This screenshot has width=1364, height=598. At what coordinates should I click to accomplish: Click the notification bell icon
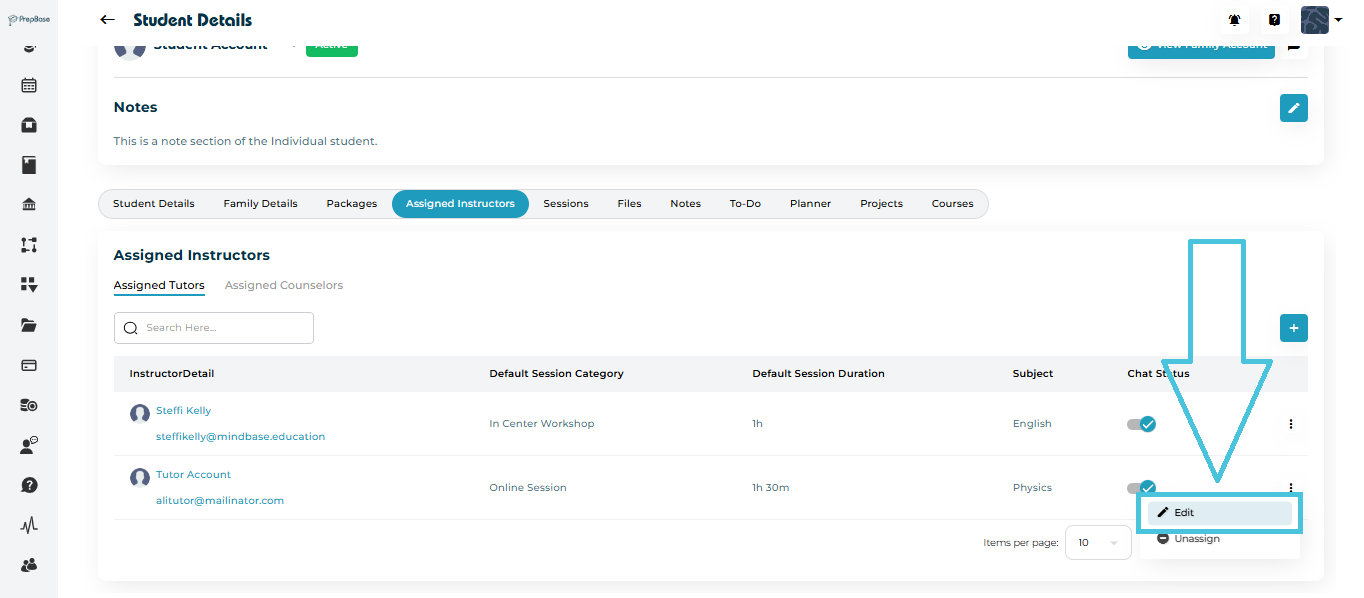(1234, 20)
